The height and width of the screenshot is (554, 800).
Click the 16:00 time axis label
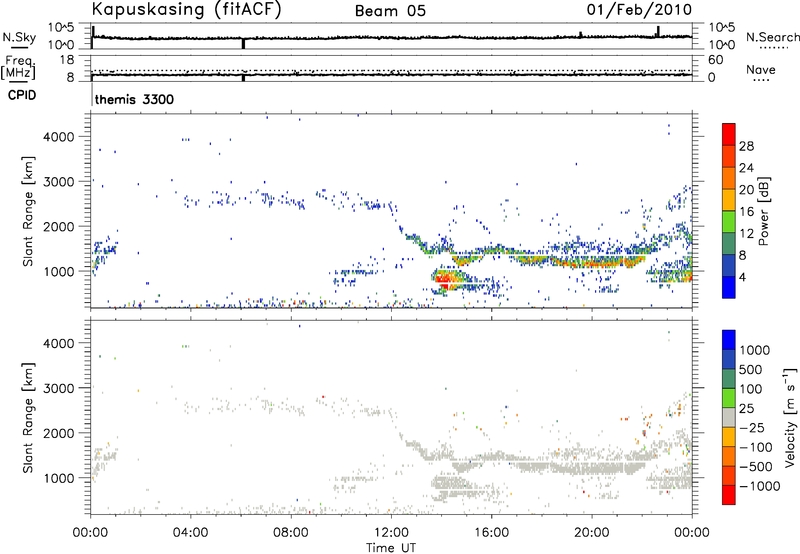point(491,533)
